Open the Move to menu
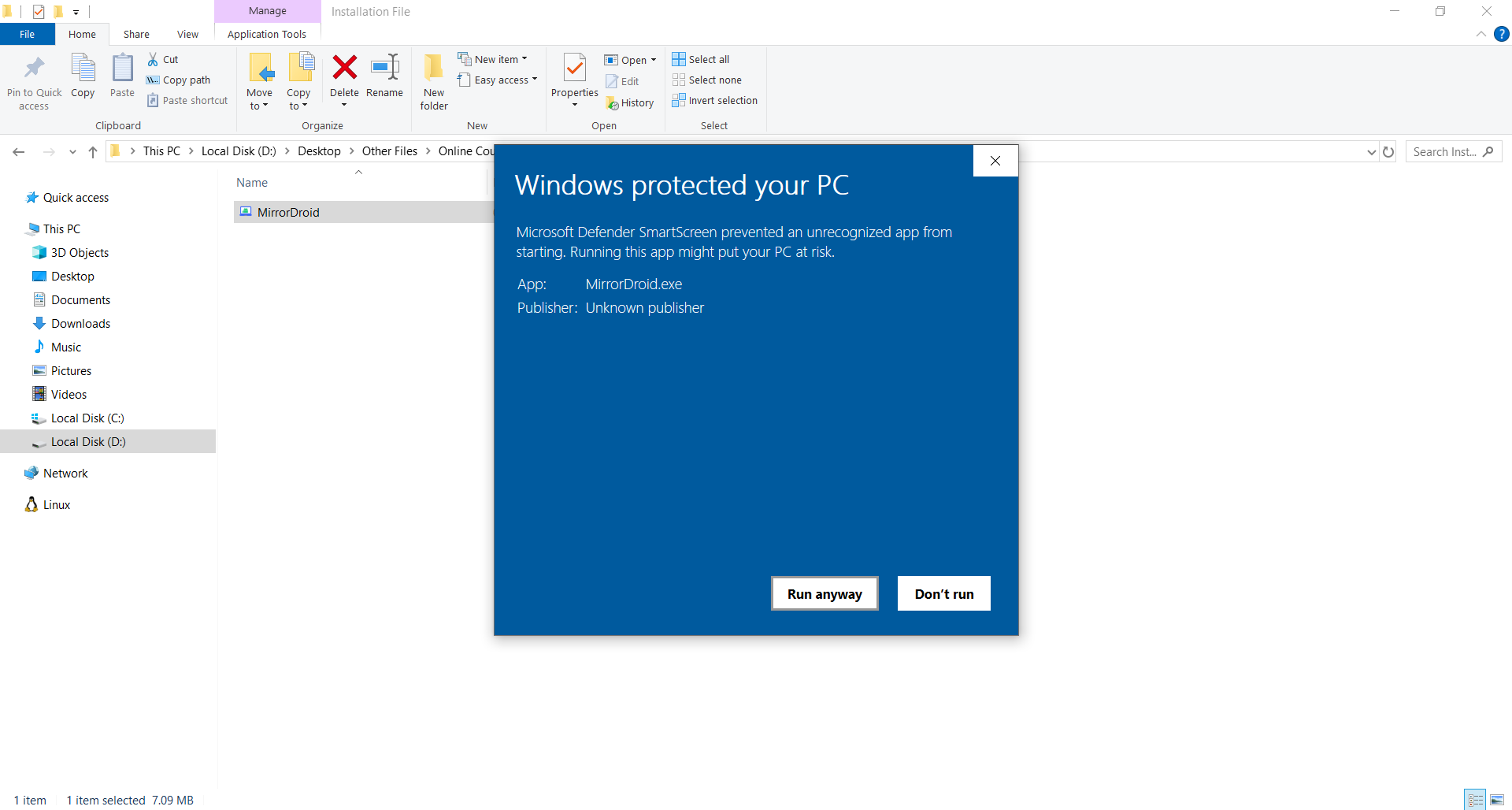Screen dimensions: 1512x810 pyautogui.click(x=259, y=82)
